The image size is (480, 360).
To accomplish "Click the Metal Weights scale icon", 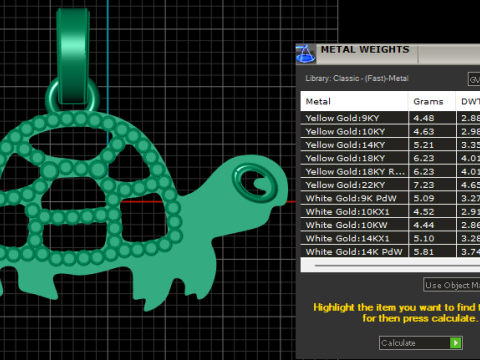I will [x=305, y=53].
